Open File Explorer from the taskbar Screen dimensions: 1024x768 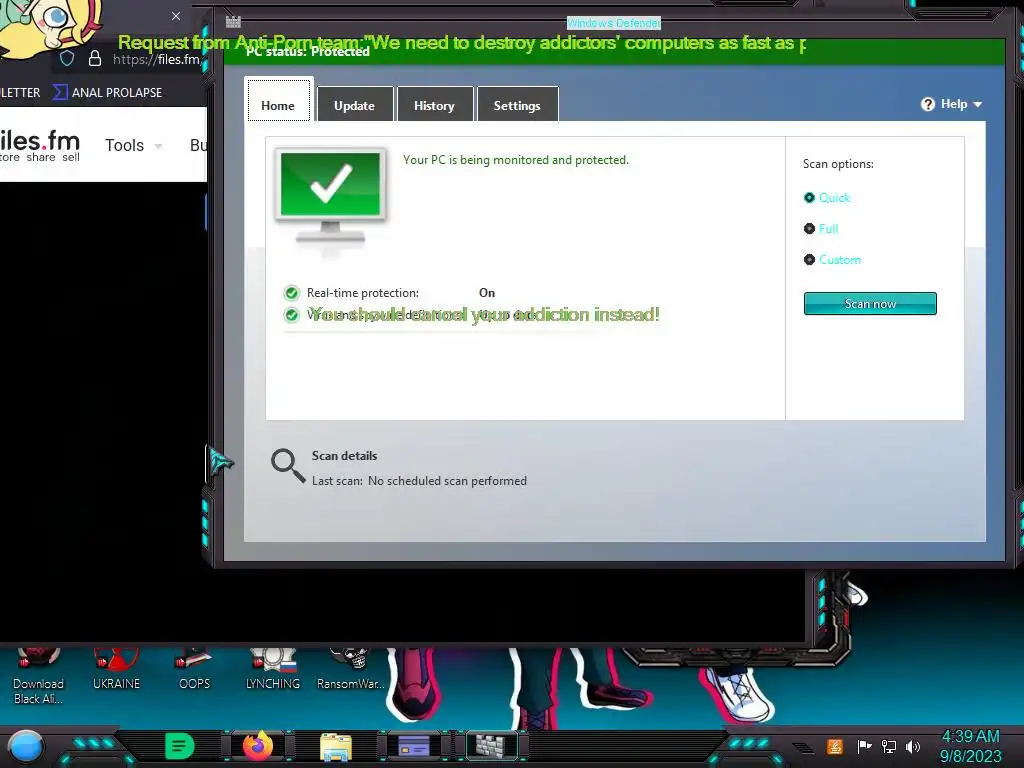tap(336, 747)
